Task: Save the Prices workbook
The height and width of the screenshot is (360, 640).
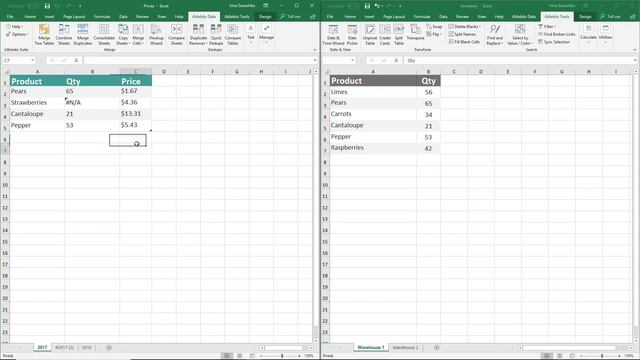Action: pyautogui.click(x=47, y=6)
